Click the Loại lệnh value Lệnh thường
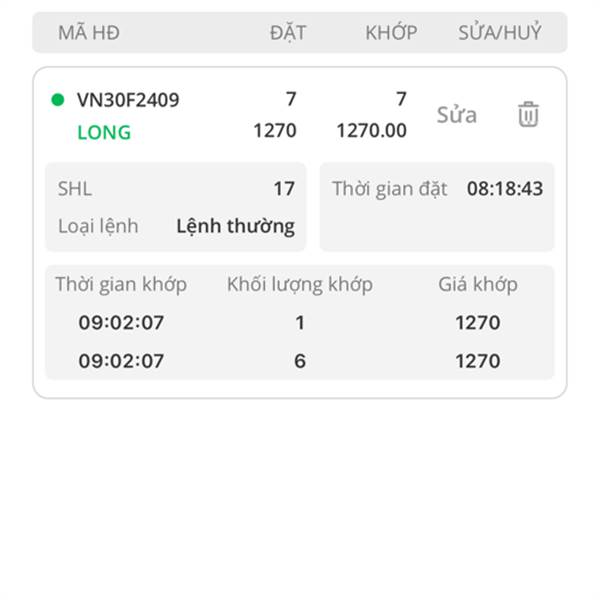Screen dimensions: 600x600 [235, 226]
